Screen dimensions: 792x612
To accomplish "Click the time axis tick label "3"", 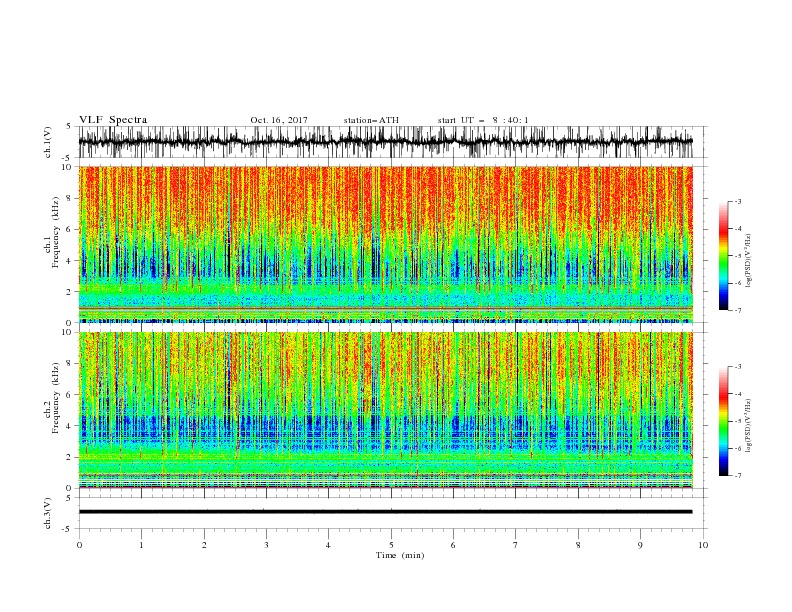I will pyautogui.click(x=266, y=545).
